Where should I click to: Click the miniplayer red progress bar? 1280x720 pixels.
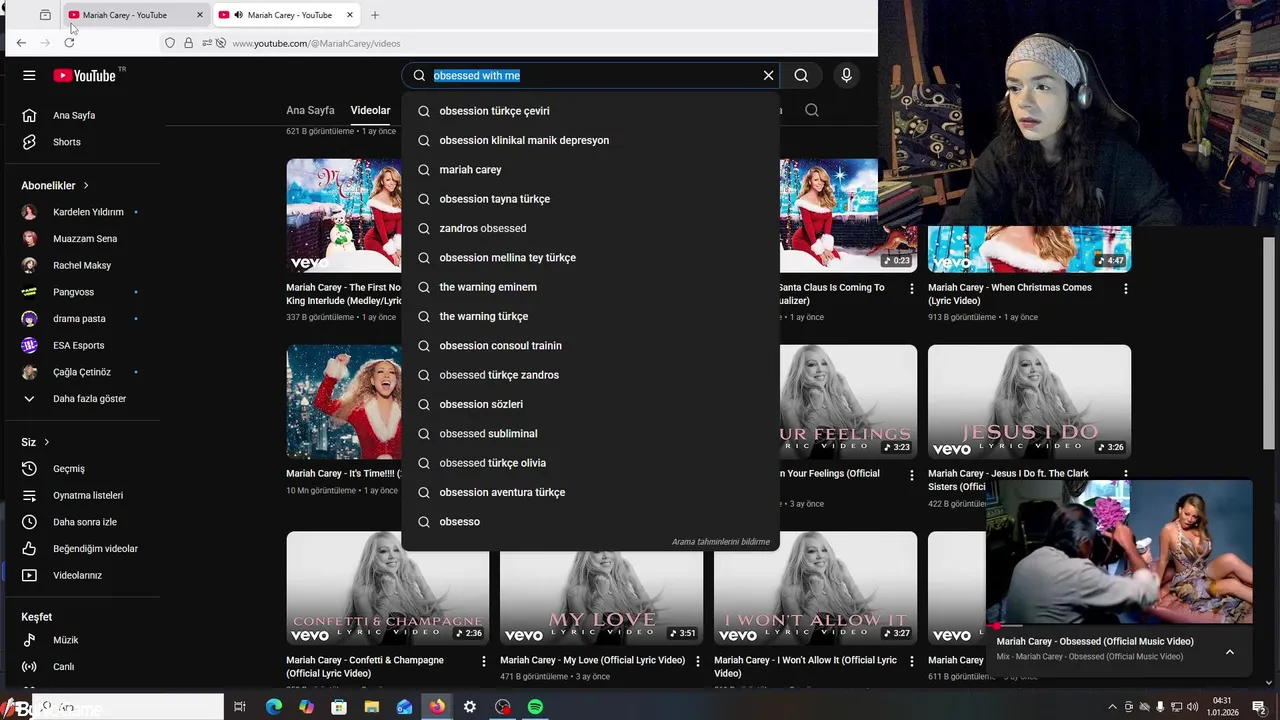coord(1119,625)
